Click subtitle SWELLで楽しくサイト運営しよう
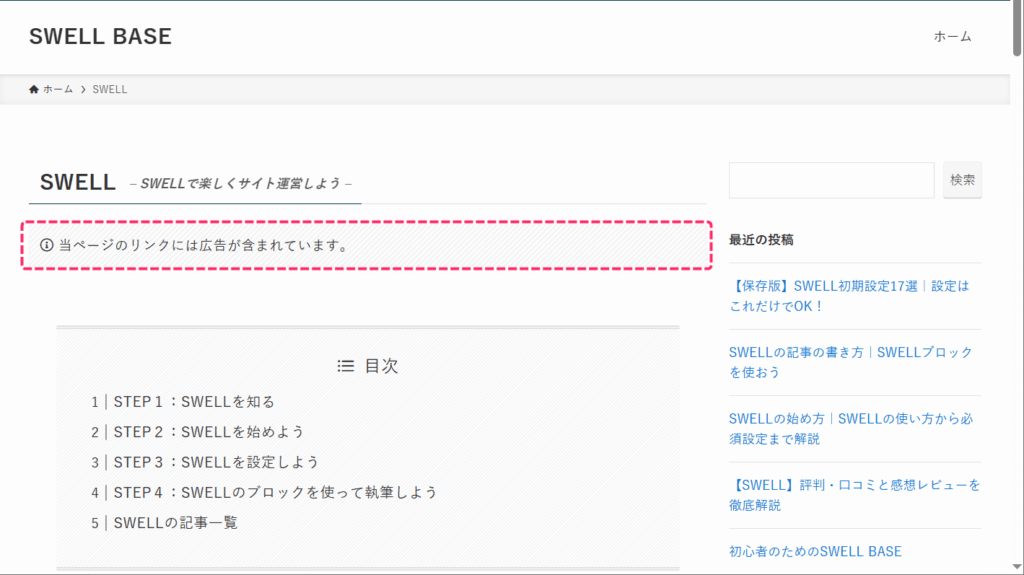Image resolution: width=1024 pixels, height=575 pixels. click(241, 184)
